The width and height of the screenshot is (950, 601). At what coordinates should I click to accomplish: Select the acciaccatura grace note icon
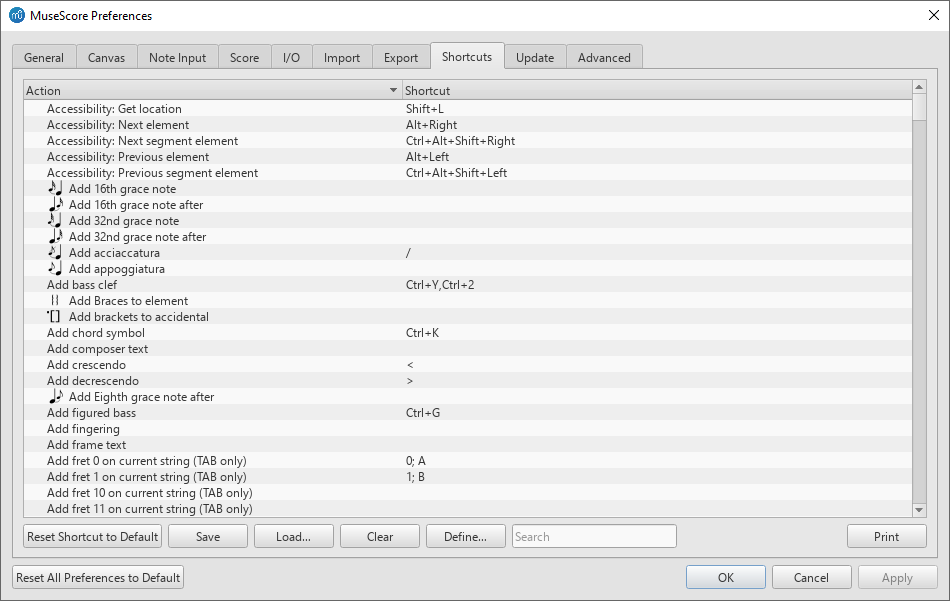[x=57, y=252]
